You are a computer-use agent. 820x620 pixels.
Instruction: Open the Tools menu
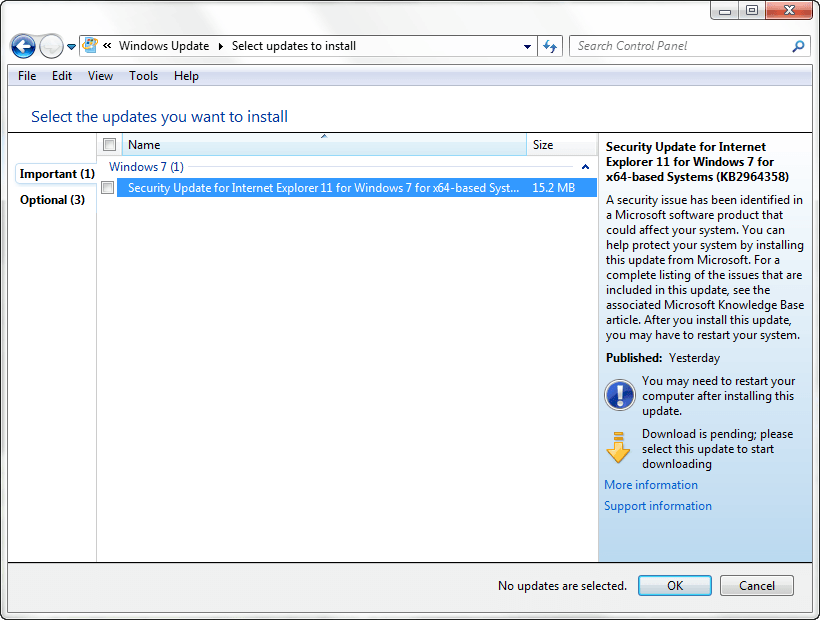(143, 76)
